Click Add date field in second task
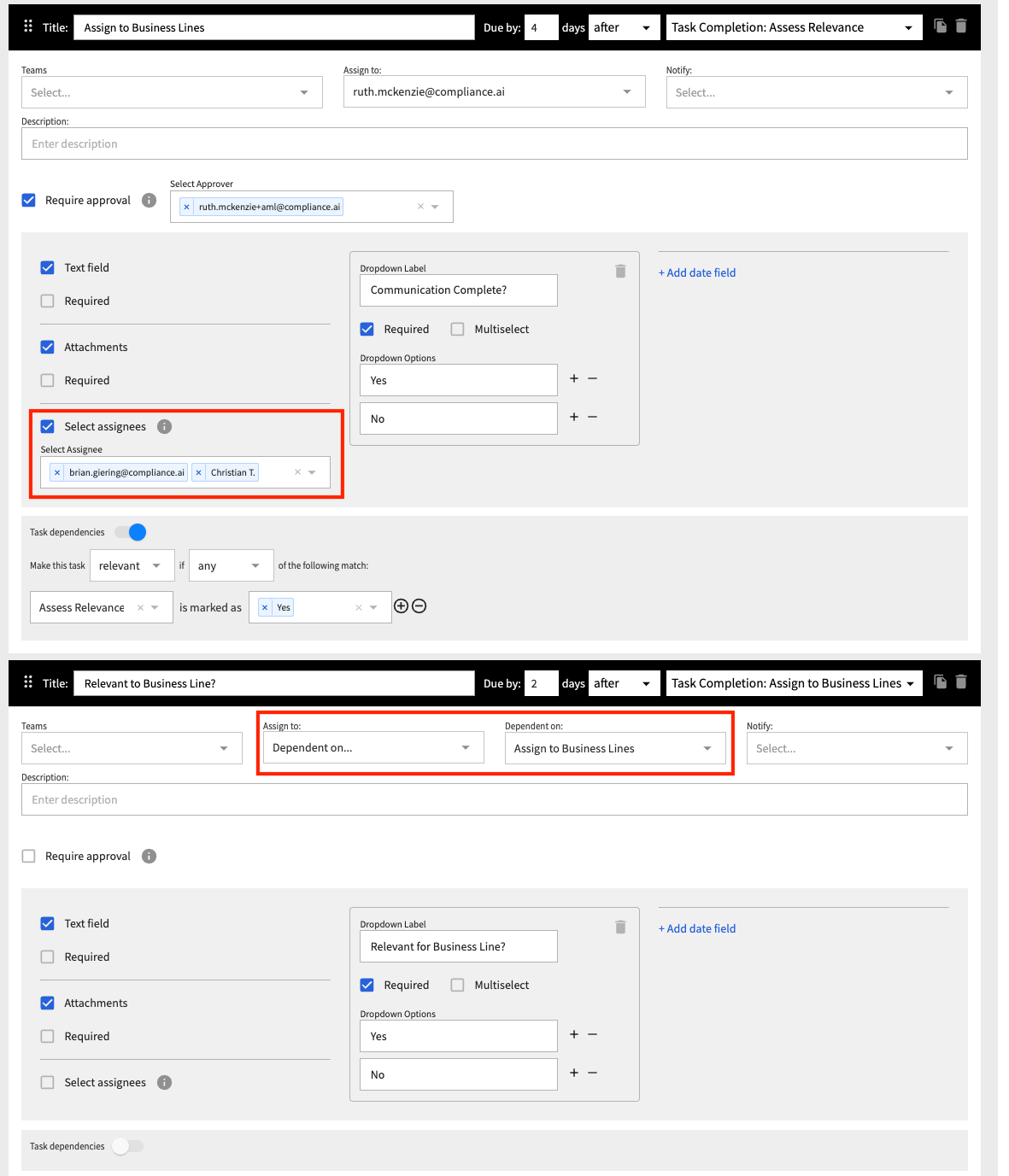The height and width of the screenshot is (1176, 1009). pyautogui.click(x=696, y=928)
